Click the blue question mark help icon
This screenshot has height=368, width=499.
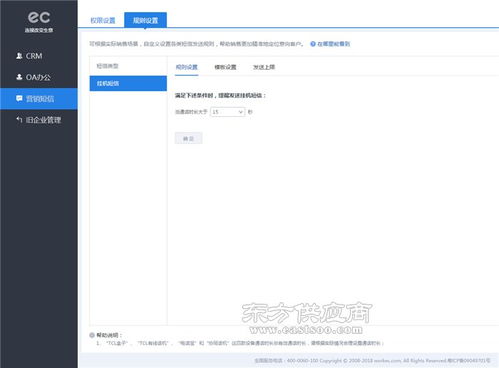coord(313,44)
